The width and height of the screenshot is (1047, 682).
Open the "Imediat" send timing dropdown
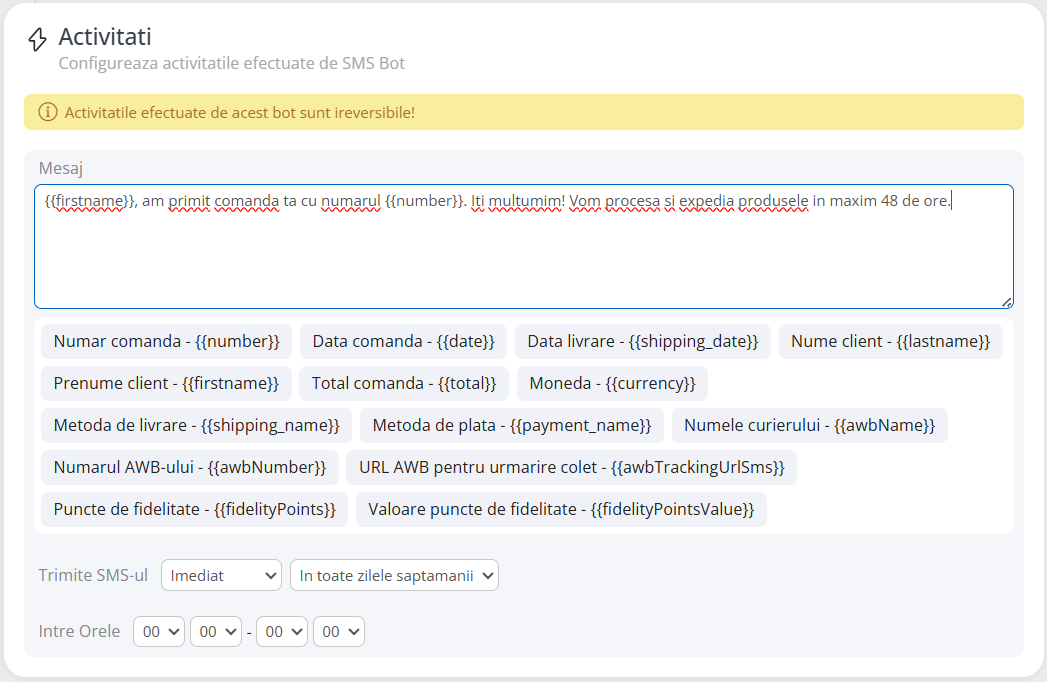tap(220, 575)
